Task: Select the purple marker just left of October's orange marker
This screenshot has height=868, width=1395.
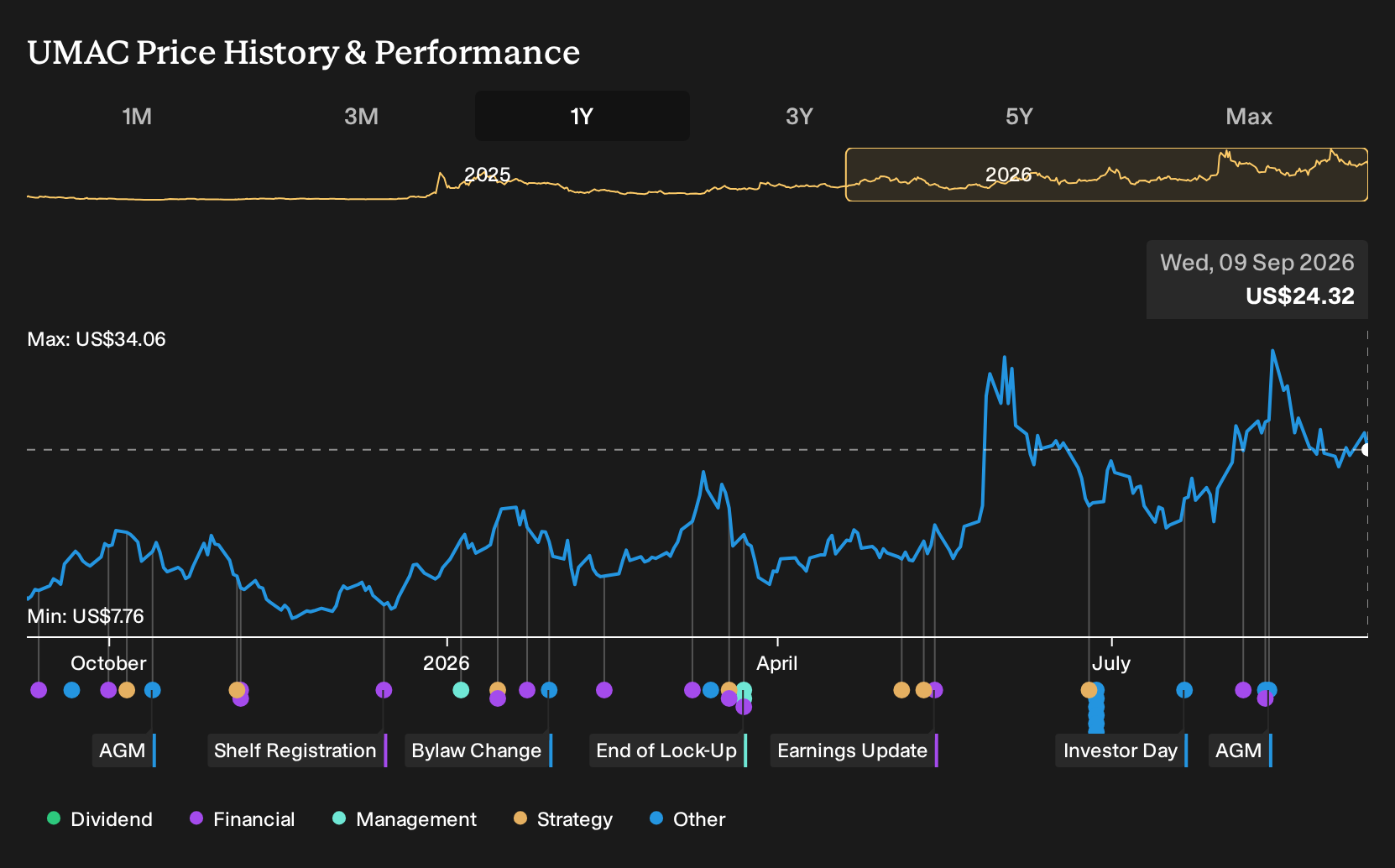Action: [108, 690]
